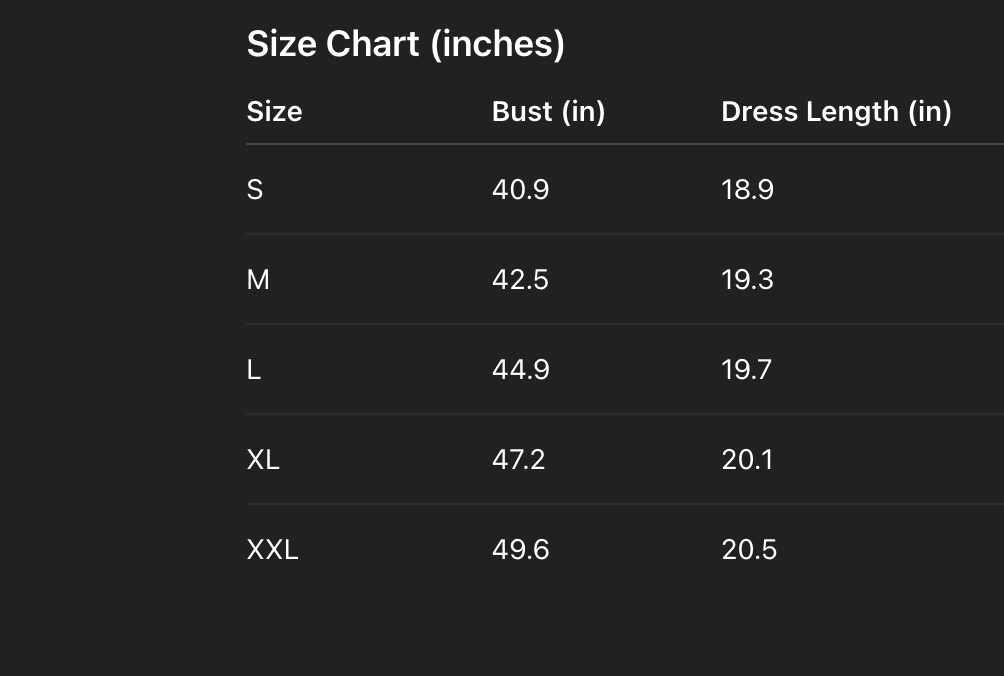Click the 19.7 dress length value
The width and height of the screenshot is (1004, 676).
point(746,369)
